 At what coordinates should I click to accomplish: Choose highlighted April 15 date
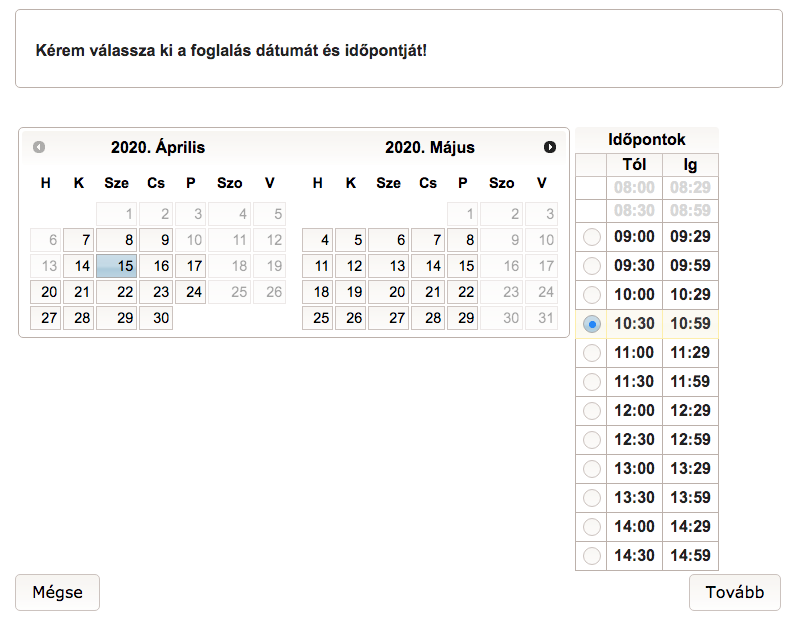coord(117,266)
